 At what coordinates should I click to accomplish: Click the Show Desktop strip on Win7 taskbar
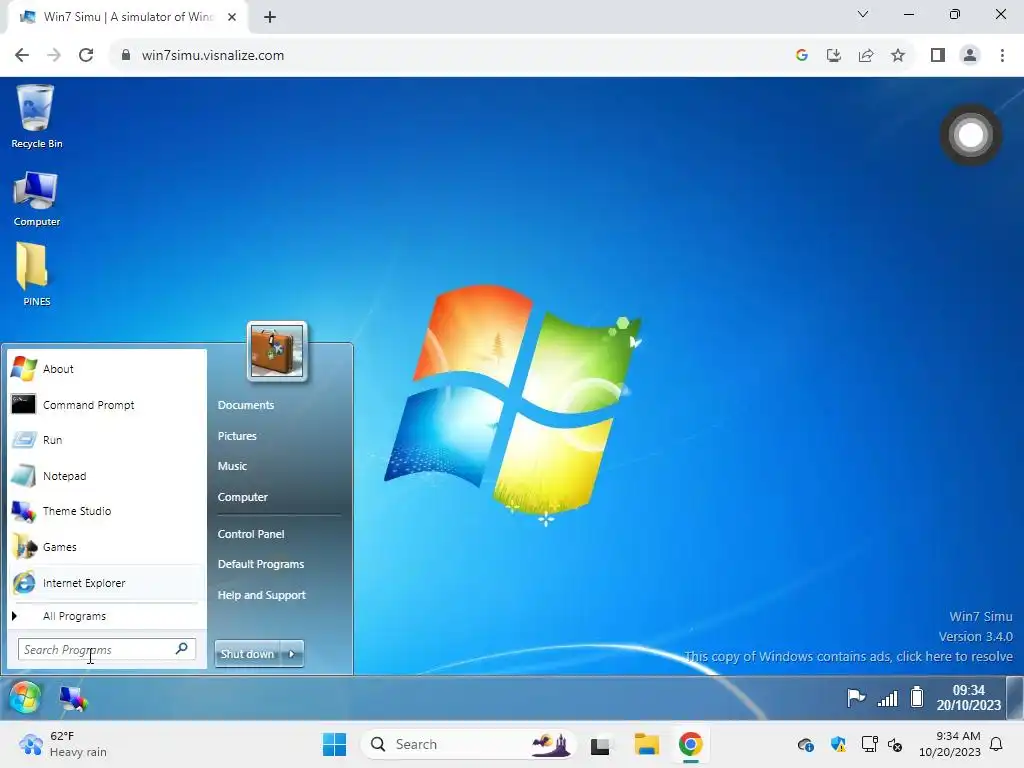pos(1015,697)
